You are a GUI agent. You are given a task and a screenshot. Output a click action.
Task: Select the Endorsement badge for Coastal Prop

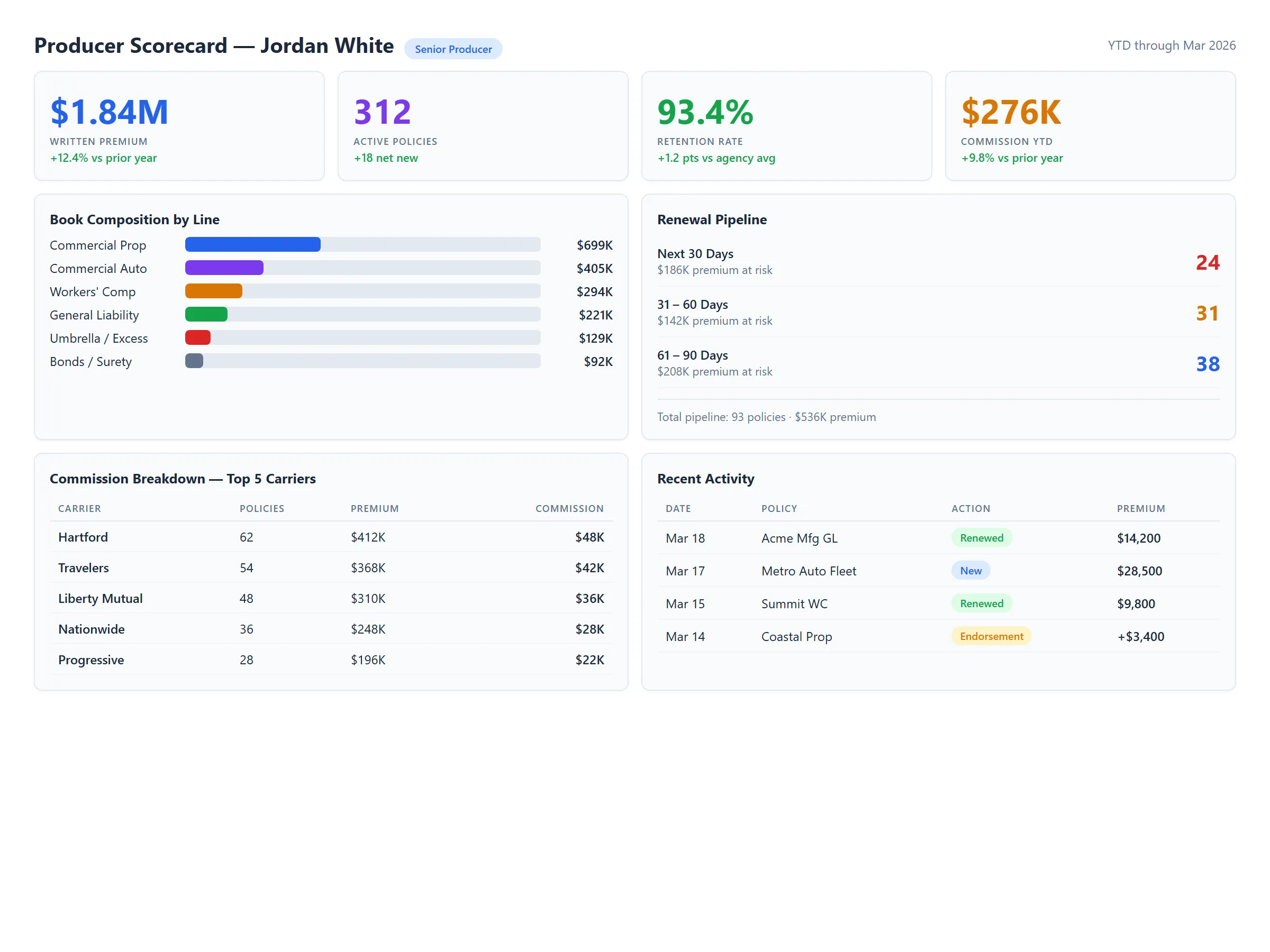point(991,636)
